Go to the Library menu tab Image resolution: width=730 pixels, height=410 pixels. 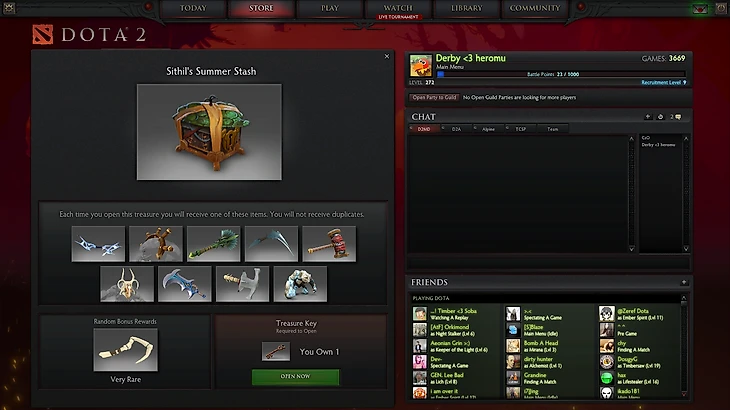click(x=466, y=8)
